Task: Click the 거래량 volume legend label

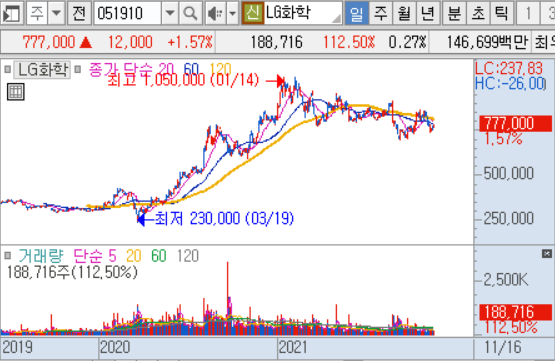Action: 41,256
